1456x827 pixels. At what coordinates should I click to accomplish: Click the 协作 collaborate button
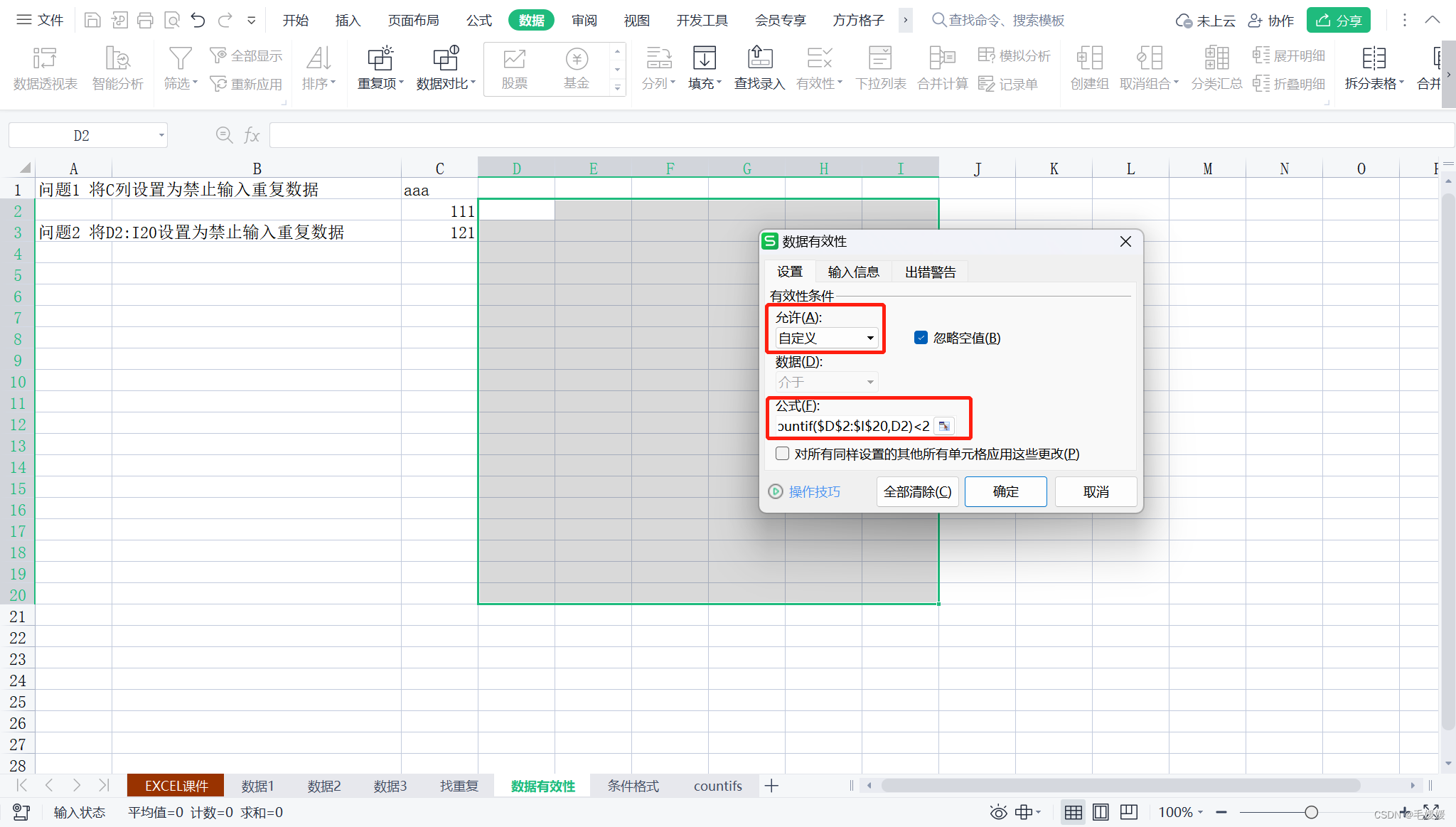click(1271, 20)
